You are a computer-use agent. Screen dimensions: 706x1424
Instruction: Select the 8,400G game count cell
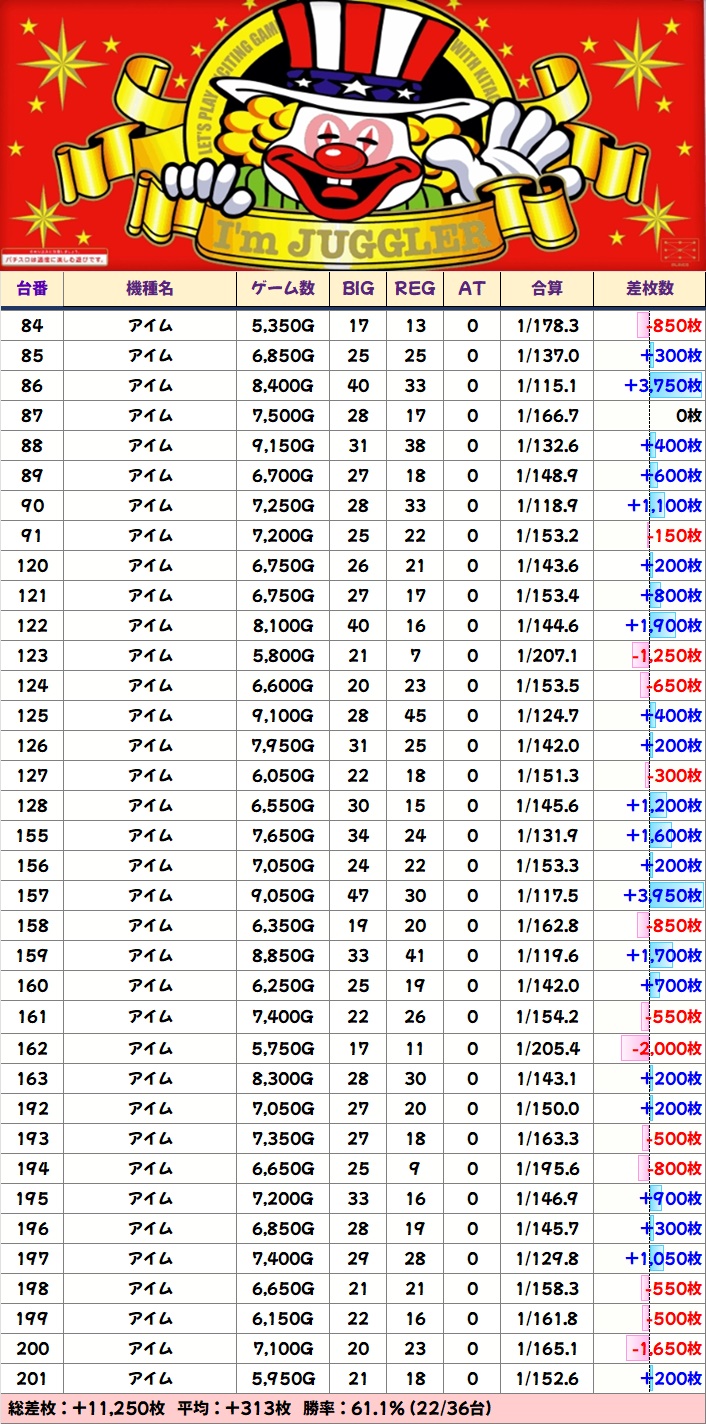(x=284, y=386)
